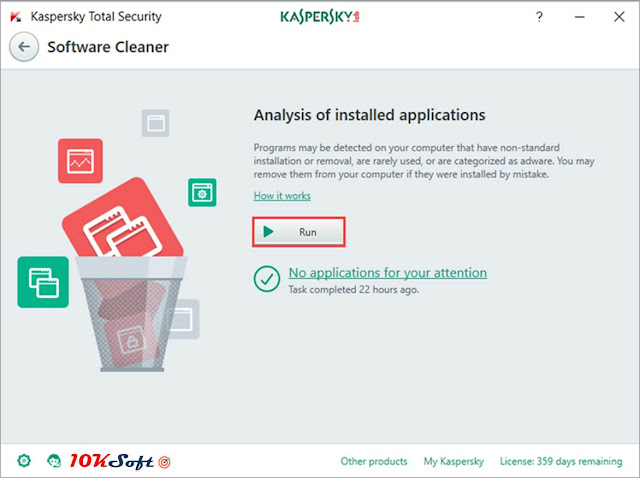This screenshot has height=478, width=640.
Task: Open the How it works link
Action: point(282,196)
